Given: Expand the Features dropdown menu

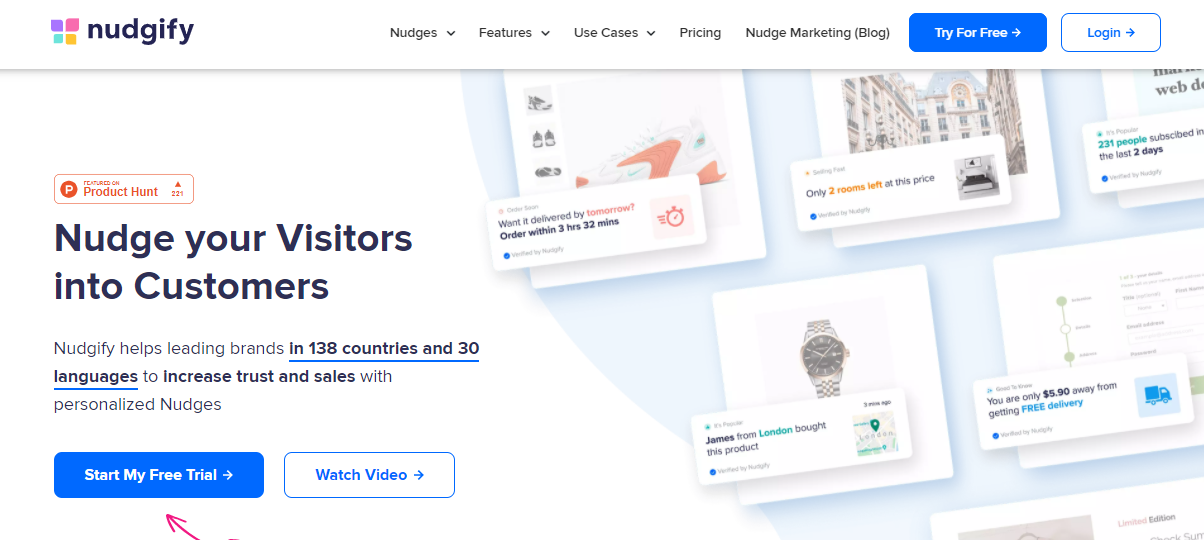Looking at the screenshot, I should click(514, 32).
